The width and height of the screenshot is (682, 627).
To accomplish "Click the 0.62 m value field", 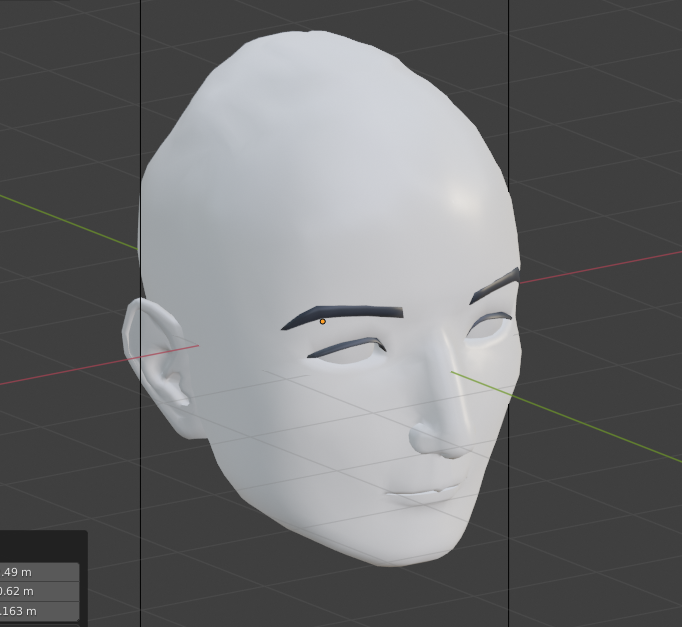I will tap(39, 591).
